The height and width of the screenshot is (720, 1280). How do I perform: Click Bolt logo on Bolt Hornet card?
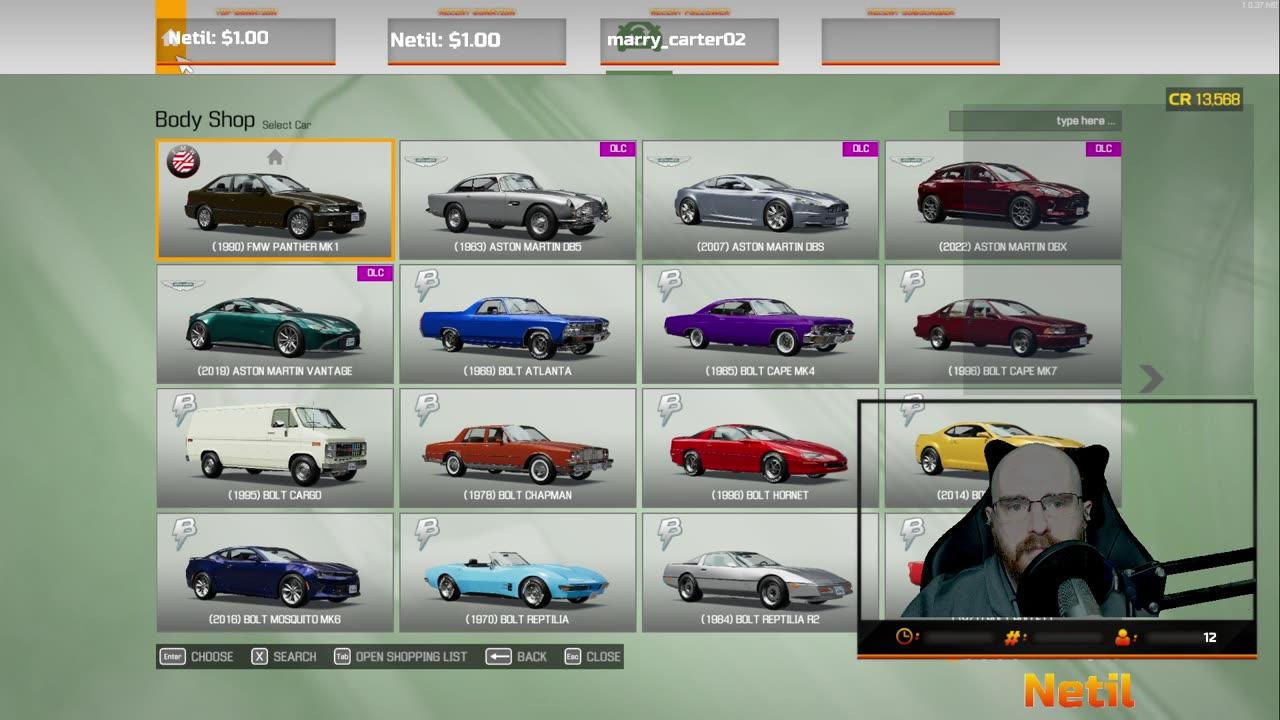tap(670, 409)
